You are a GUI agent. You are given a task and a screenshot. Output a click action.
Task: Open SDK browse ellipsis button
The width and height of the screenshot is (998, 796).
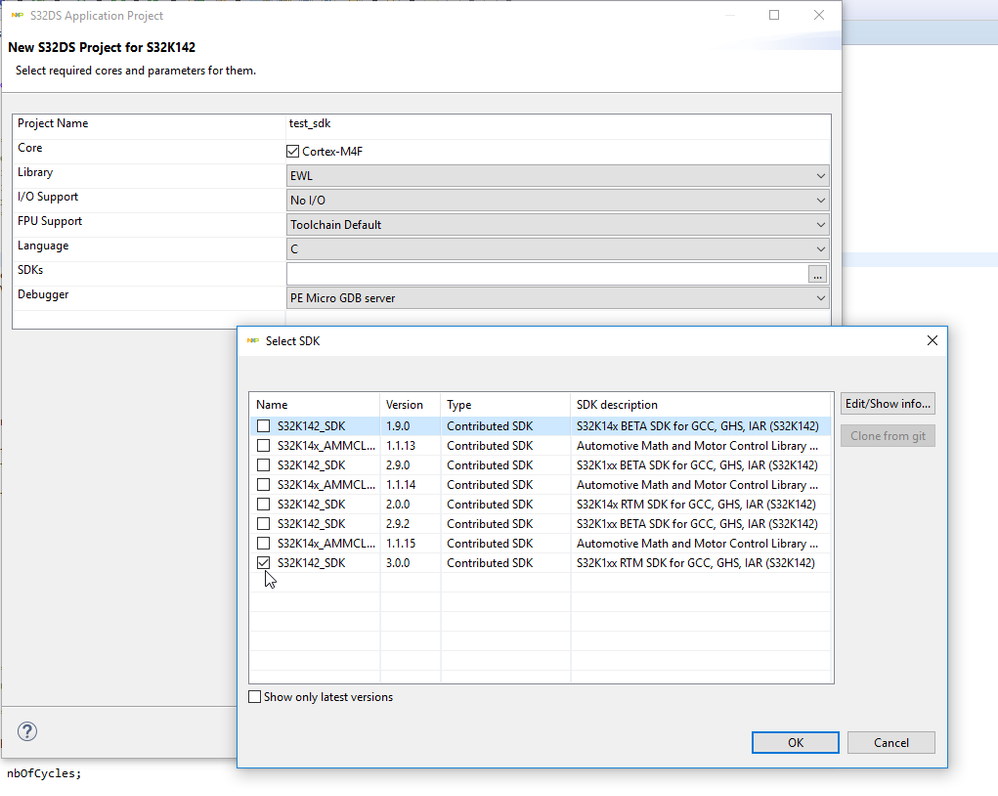[x=817, y=274]
